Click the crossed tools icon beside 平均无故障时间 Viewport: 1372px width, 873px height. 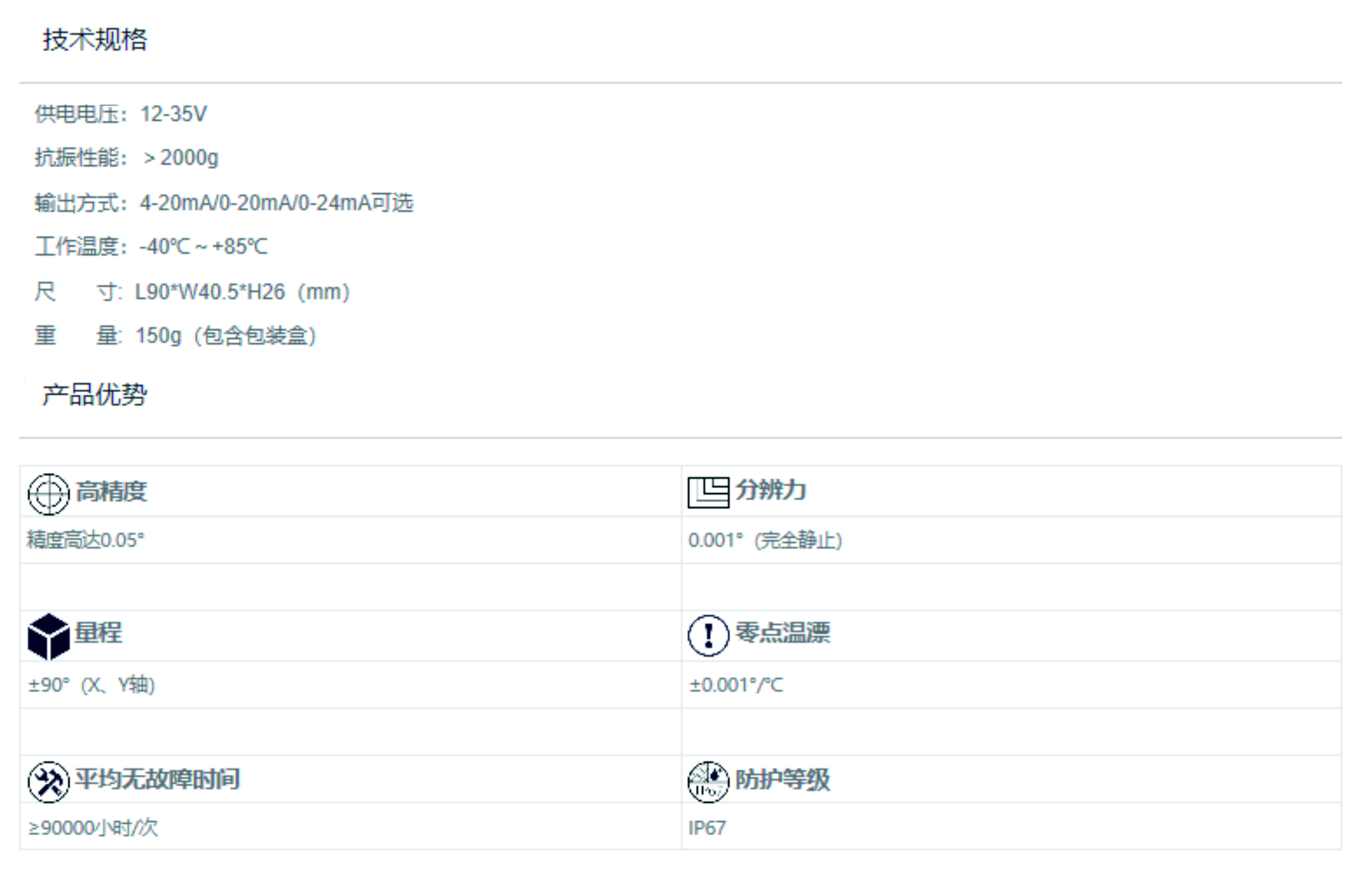click(x=49, y=782)
